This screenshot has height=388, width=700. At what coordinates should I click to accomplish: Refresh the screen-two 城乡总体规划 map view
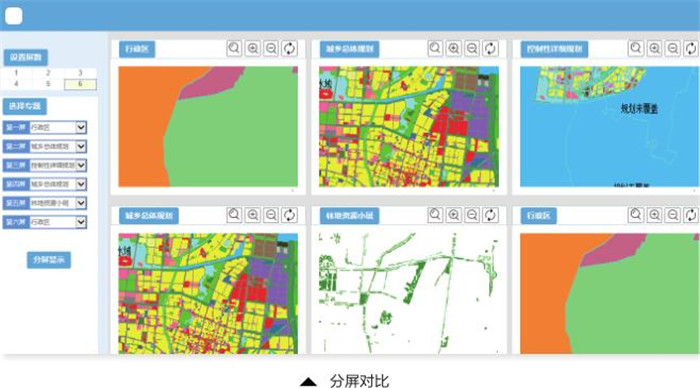tap(490, 48)
